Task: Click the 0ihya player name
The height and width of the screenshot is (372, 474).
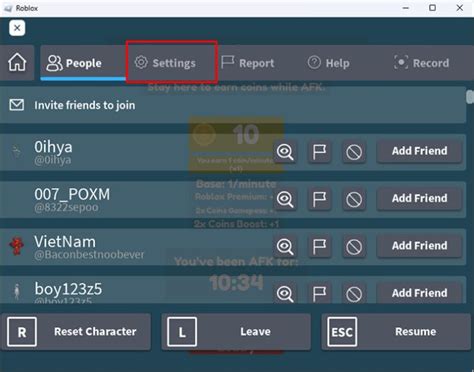Action: [53, 147]
